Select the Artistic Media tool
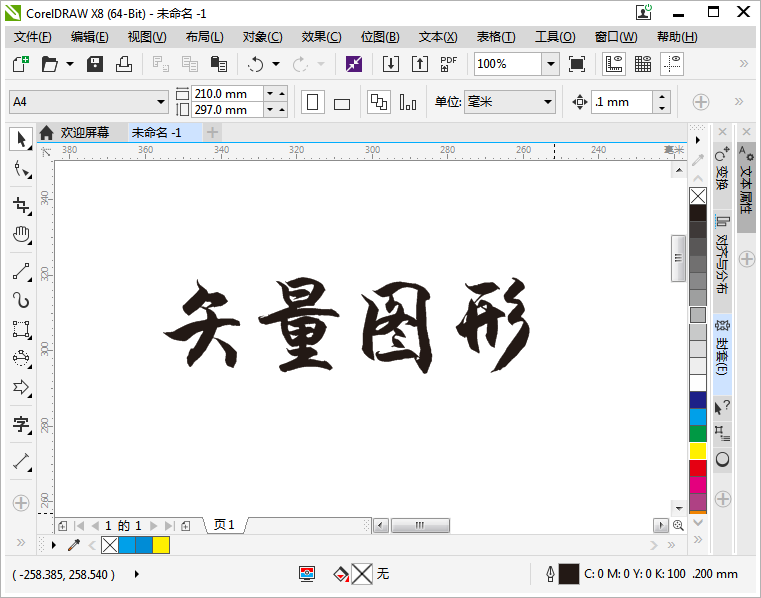The width and height of the screenshot is (761, 598). coord(21,299)
